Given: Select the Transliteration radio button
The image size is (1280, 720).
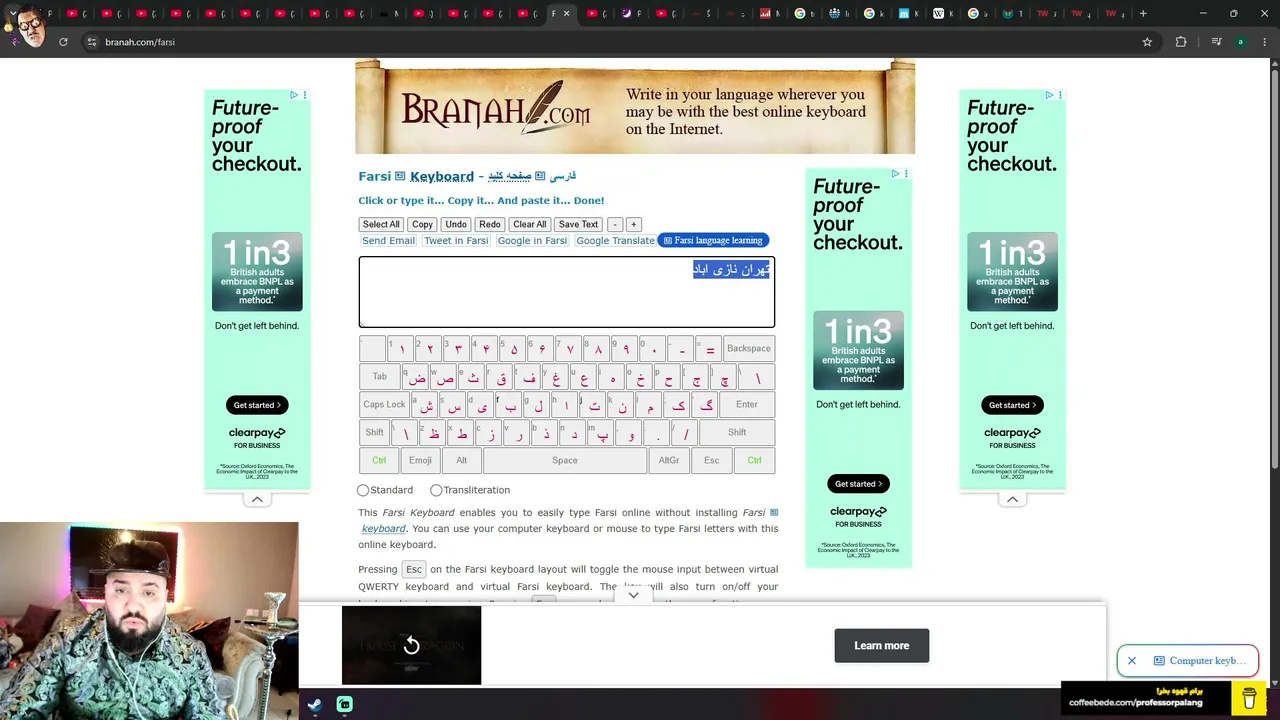Looking at the screenshot, I should (436, 490).
